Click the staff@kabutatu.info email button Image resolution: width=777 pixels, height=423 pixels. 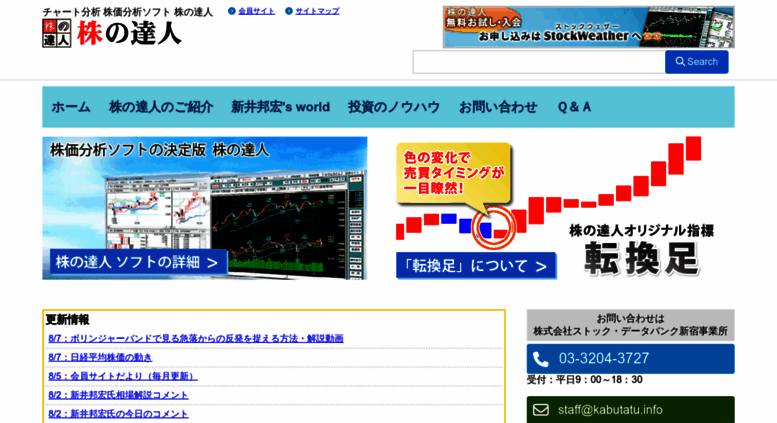tap(630, 410)
